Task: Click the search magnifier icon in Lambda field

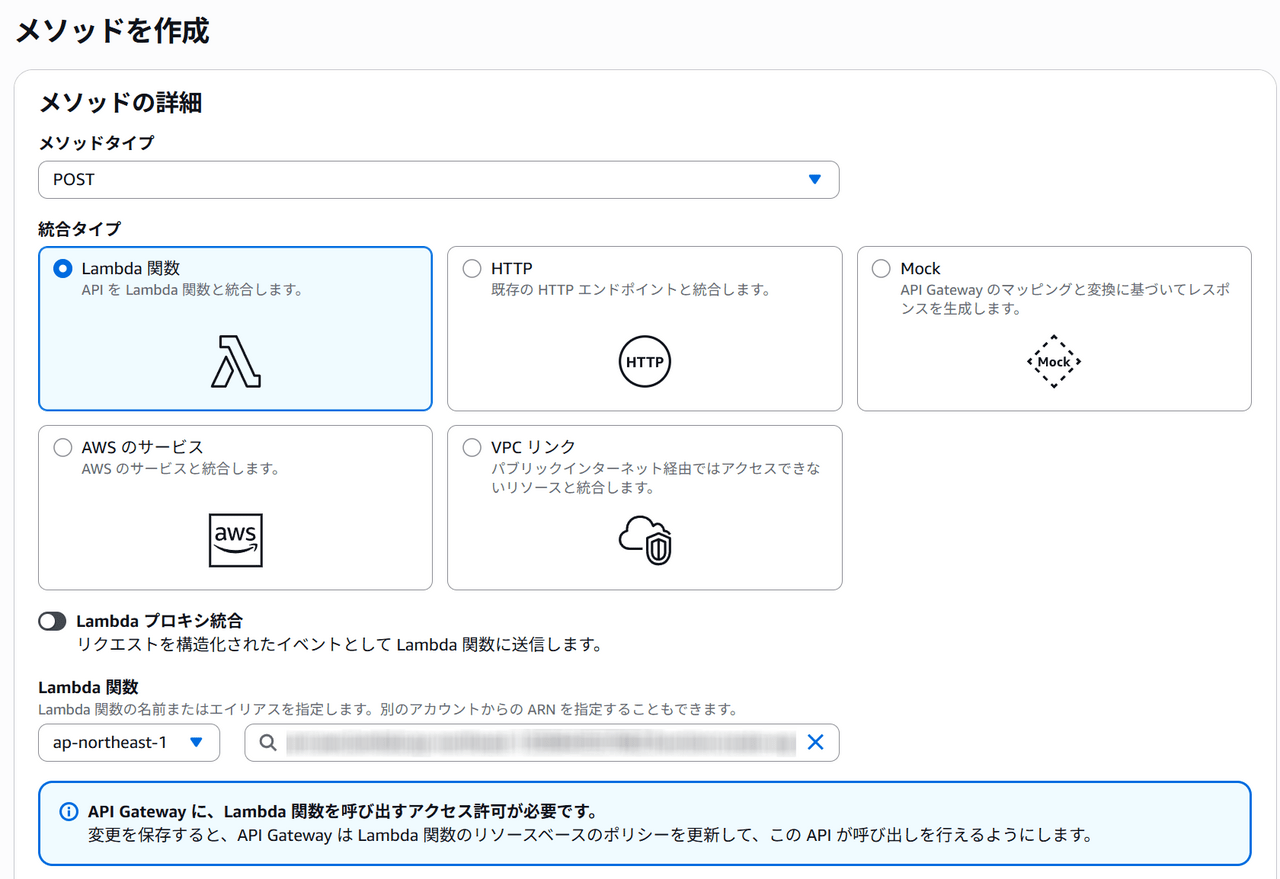Action: point(267,742)
